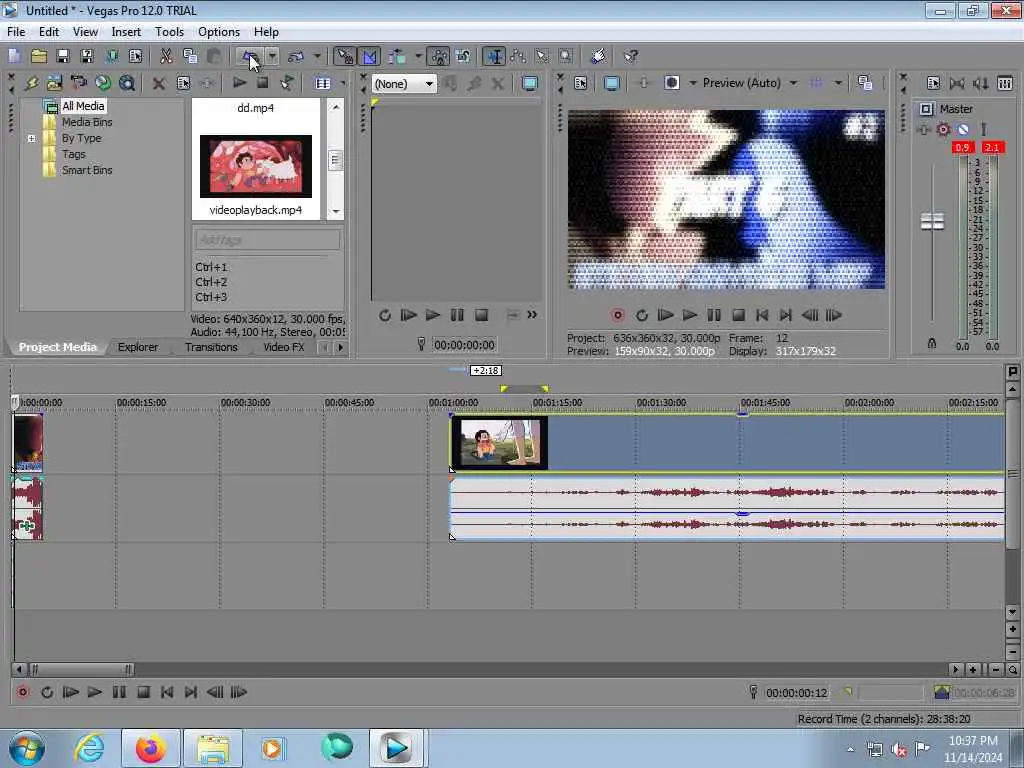Click the What's This help icon
The width and height of the screenshot is (1024, 768).
click(x=630, y=57)
